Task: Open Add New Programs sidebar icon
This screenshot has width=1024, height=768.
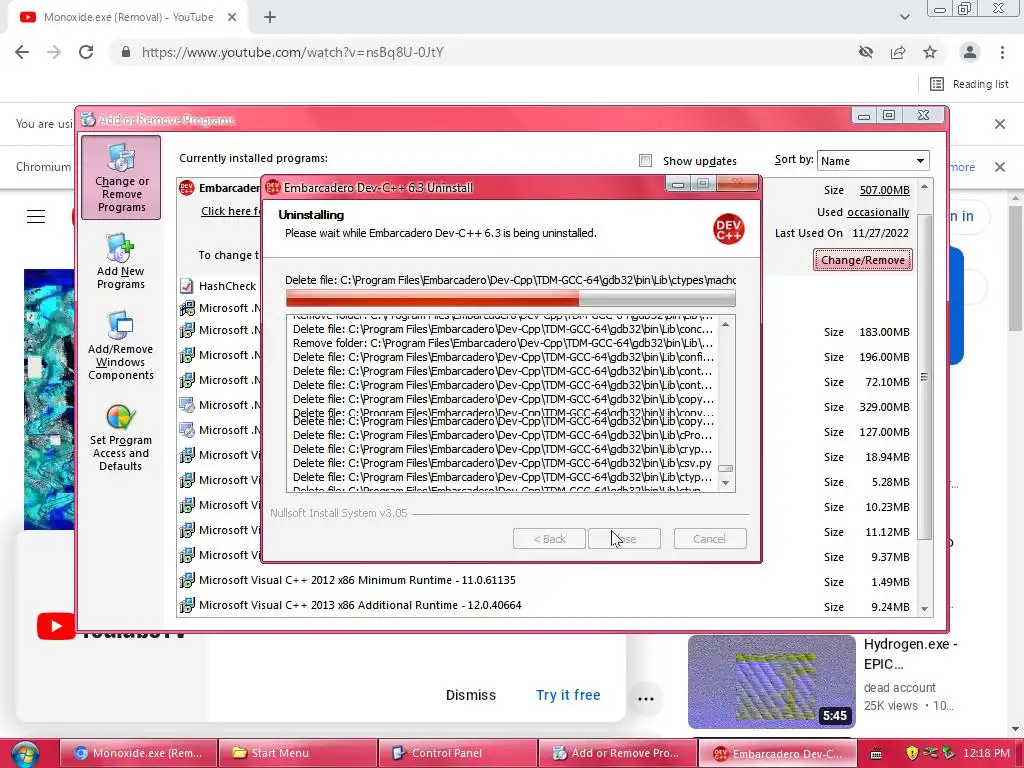Action: click(120, 261)
